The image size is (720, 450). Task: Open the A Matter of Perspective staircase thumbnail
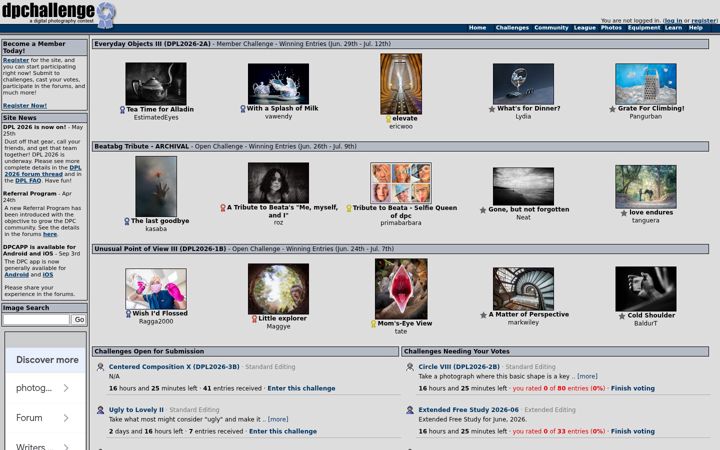coord(523,289)
